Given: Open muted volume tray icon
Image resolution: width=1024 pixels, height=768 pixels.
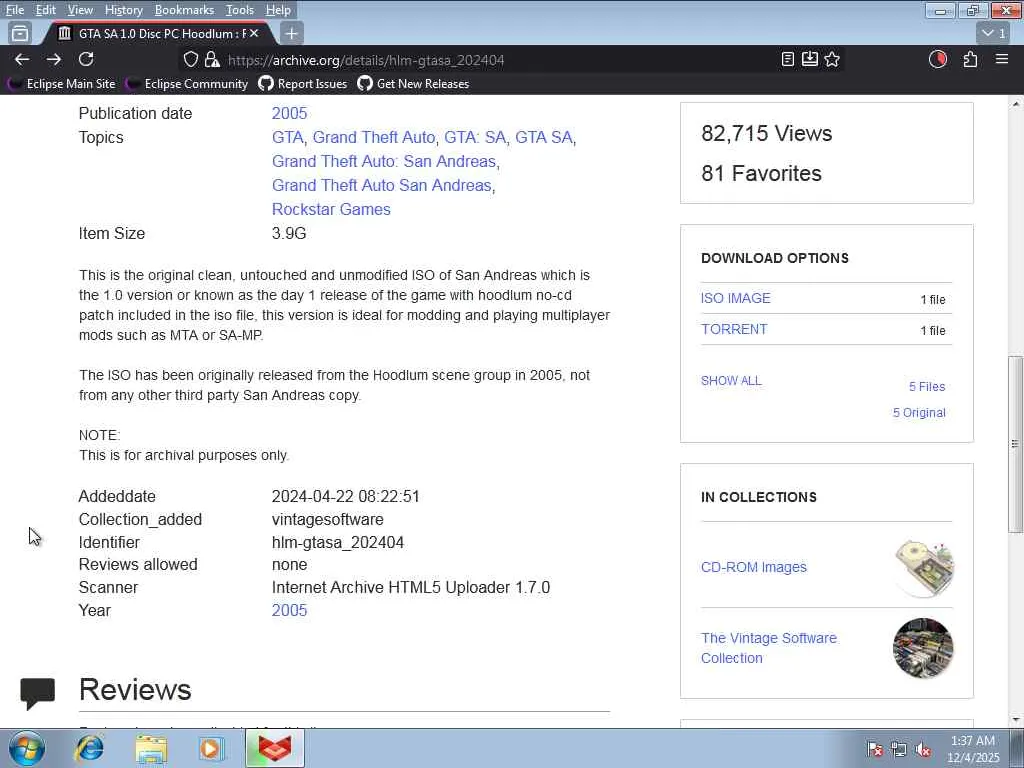Looking at the screenshot, I should pyautogui.click(x=923, y=749).
